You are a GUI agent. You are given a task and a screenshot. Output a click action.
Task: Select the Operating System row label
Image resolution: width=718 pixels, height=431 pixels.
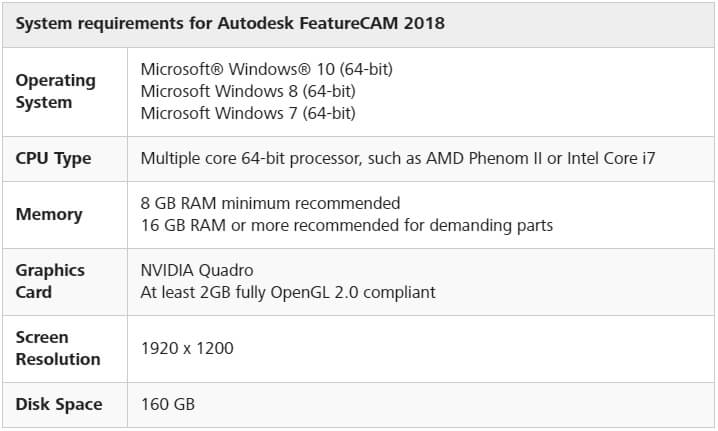[x=56, y=91]
